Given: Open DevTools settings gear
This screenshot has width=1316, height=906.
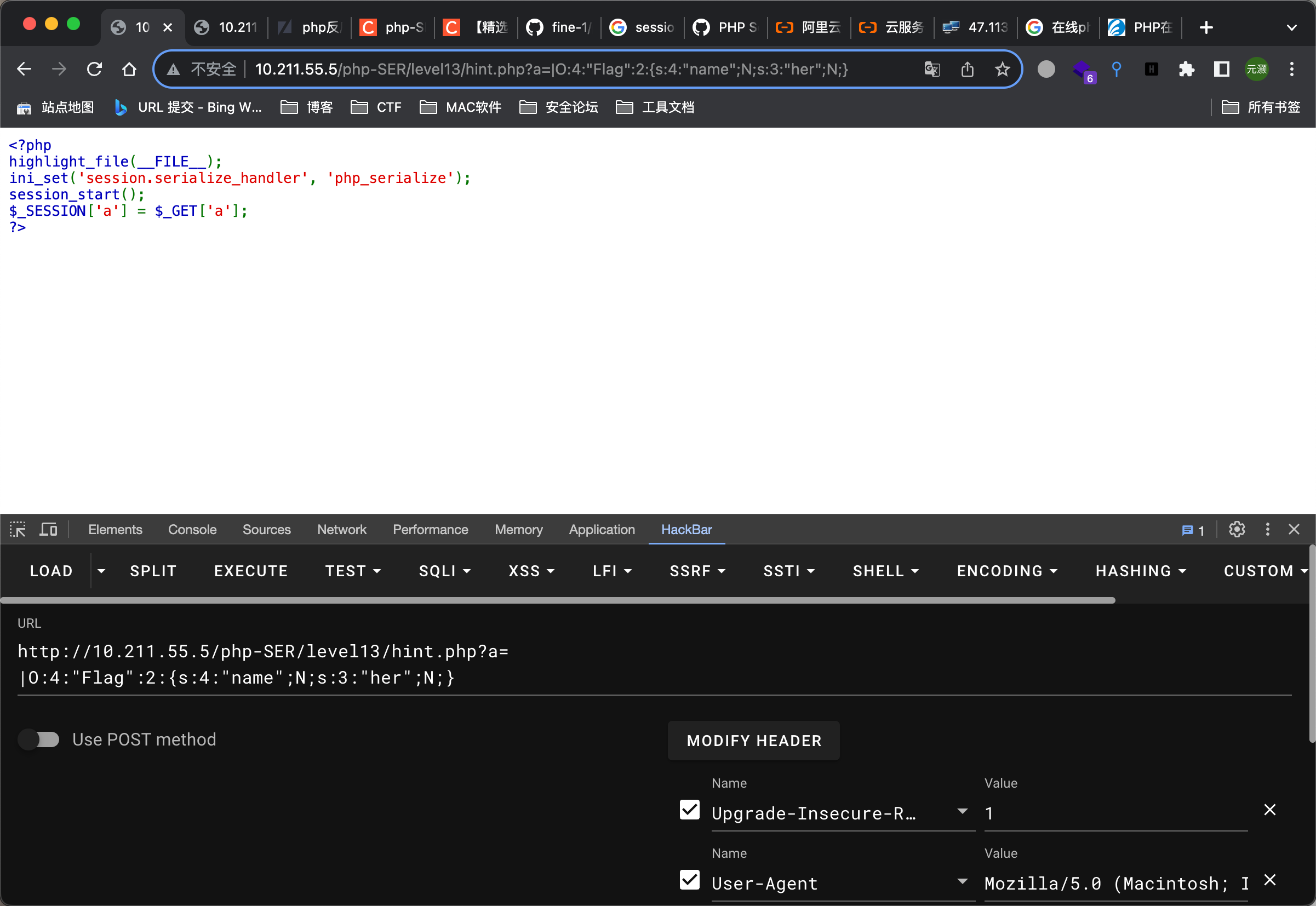Looking at the screenshot, I should coord(1237,530).
